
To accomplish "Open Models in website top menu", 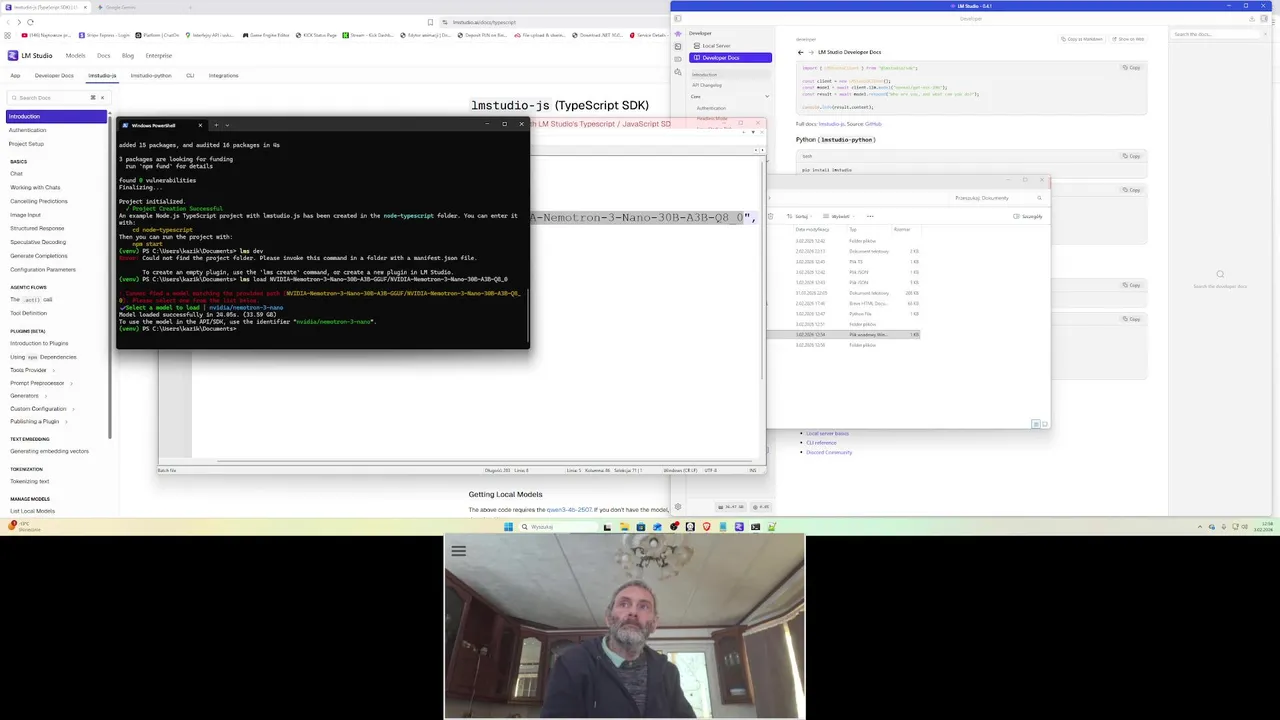I will click(75, 56).
